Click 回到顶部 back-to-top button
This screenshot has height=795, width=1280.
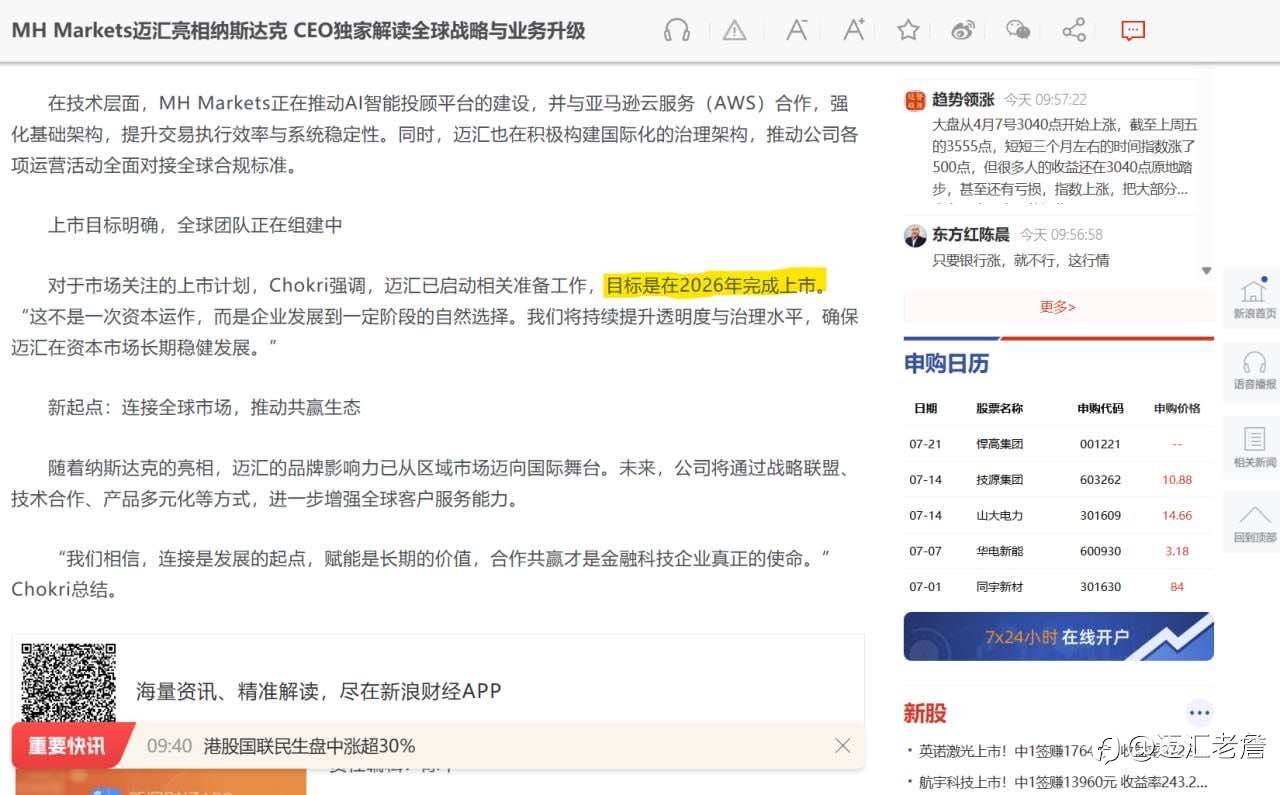(1254, 522)
